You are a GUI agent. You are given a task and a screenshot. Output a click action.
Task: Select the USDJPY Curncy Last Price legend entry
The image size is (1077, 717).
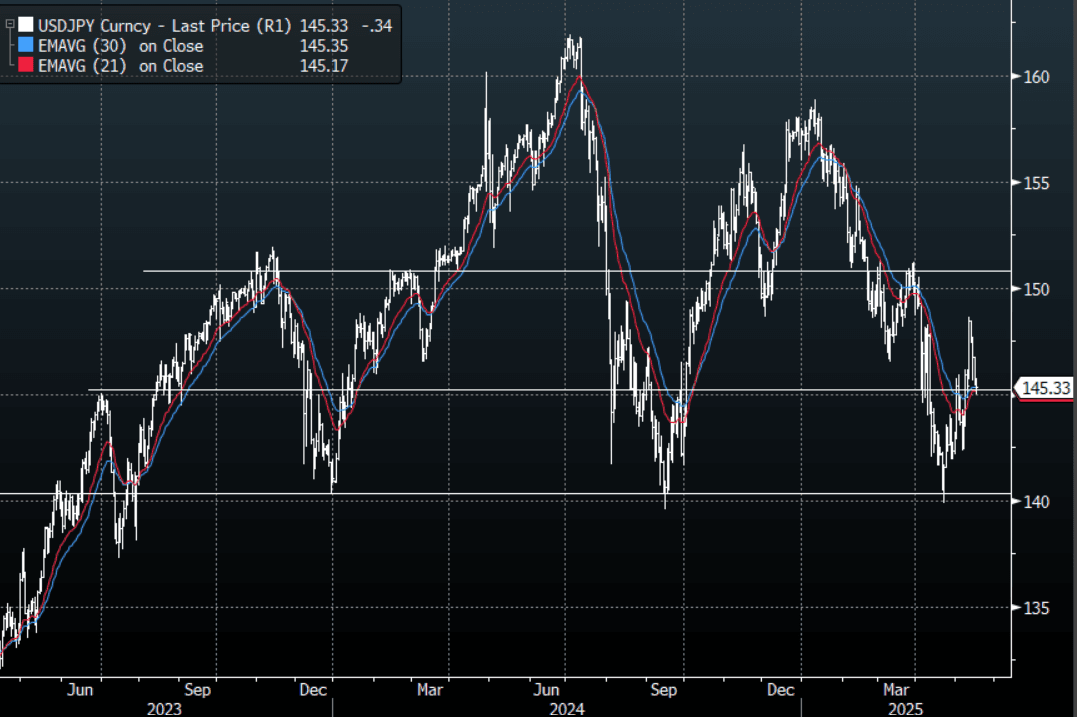click(x=165, y=24)
